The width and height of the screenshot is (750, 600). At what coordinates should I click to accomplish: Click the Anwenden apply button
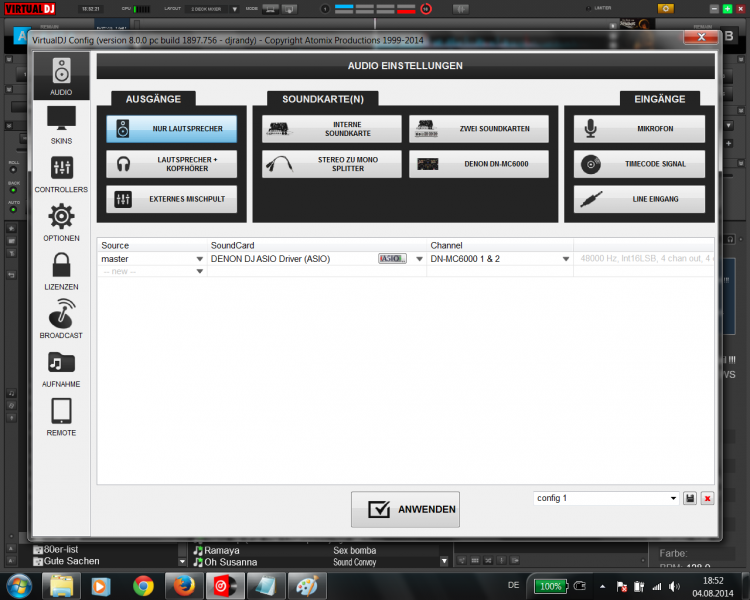coord(405,510)
